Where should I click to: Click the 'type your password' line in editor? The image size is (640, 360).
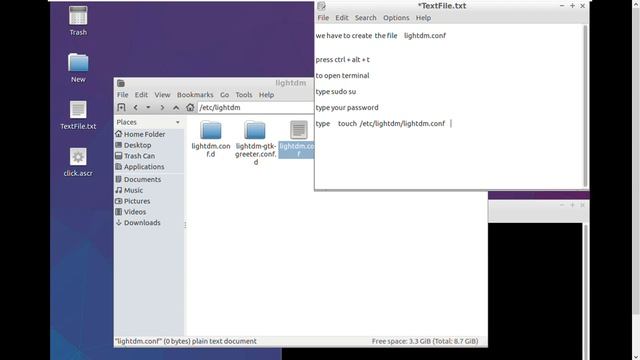347,107
